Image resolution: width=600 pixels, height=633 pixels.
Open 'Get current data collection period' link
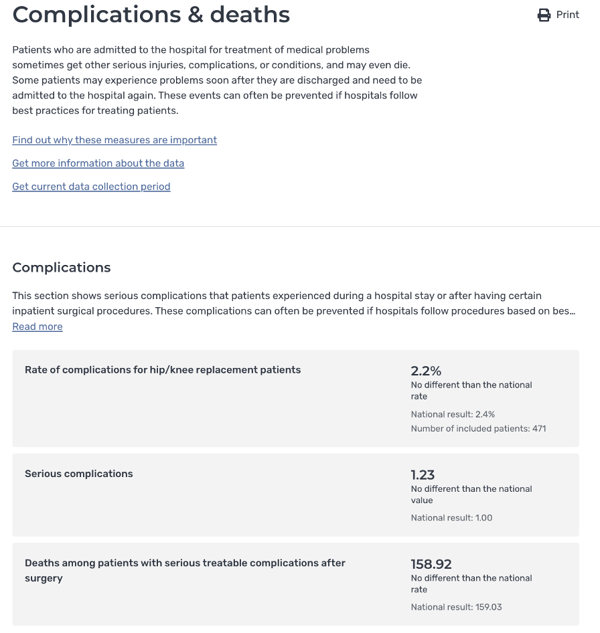[91, 187]
